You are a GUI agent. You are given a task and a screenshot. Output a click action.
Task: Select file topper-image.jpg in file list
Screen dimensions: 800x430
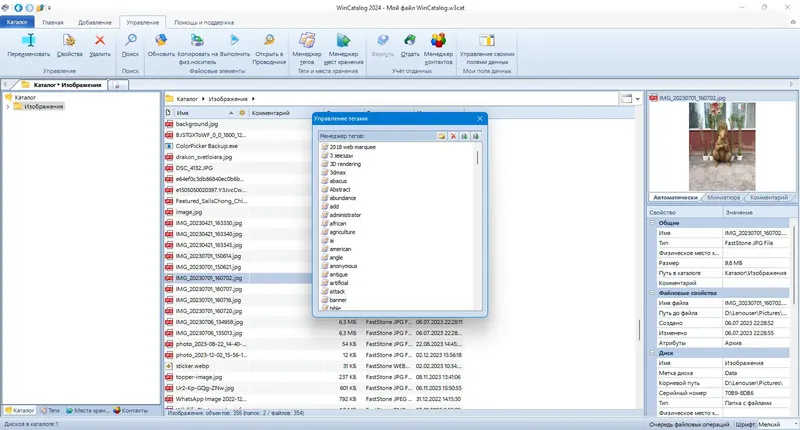(x=198, y=377)
